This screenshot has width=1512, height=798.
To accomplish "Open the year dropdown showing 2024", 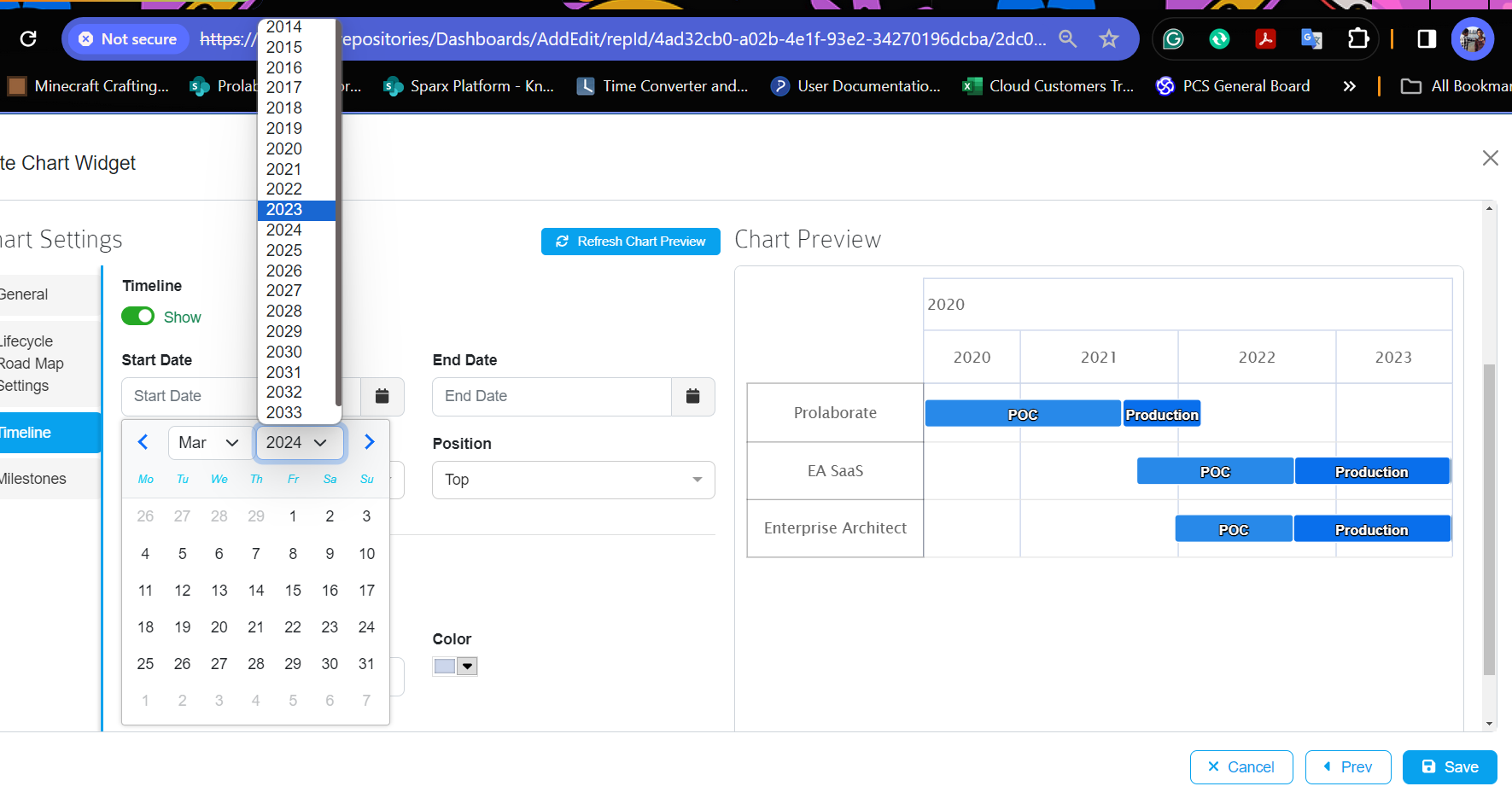I will click(x=300, y=443).
